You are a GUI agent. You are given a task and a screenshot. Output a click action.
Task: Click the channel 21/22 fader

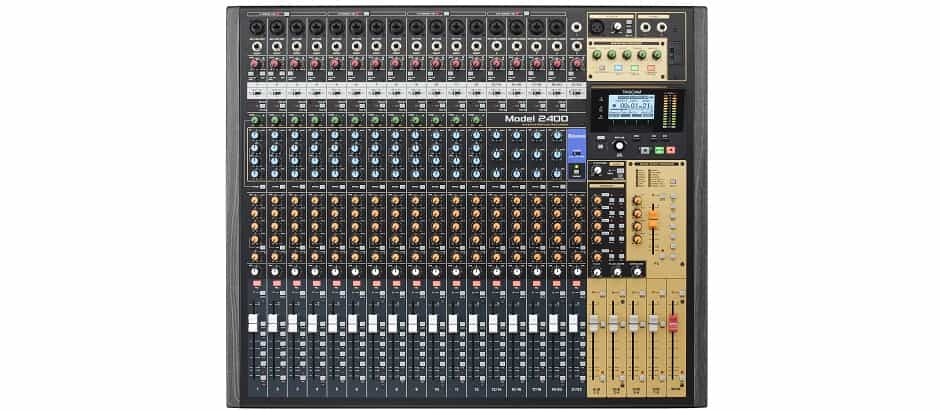pyautogui.click(x=575, y=324)
